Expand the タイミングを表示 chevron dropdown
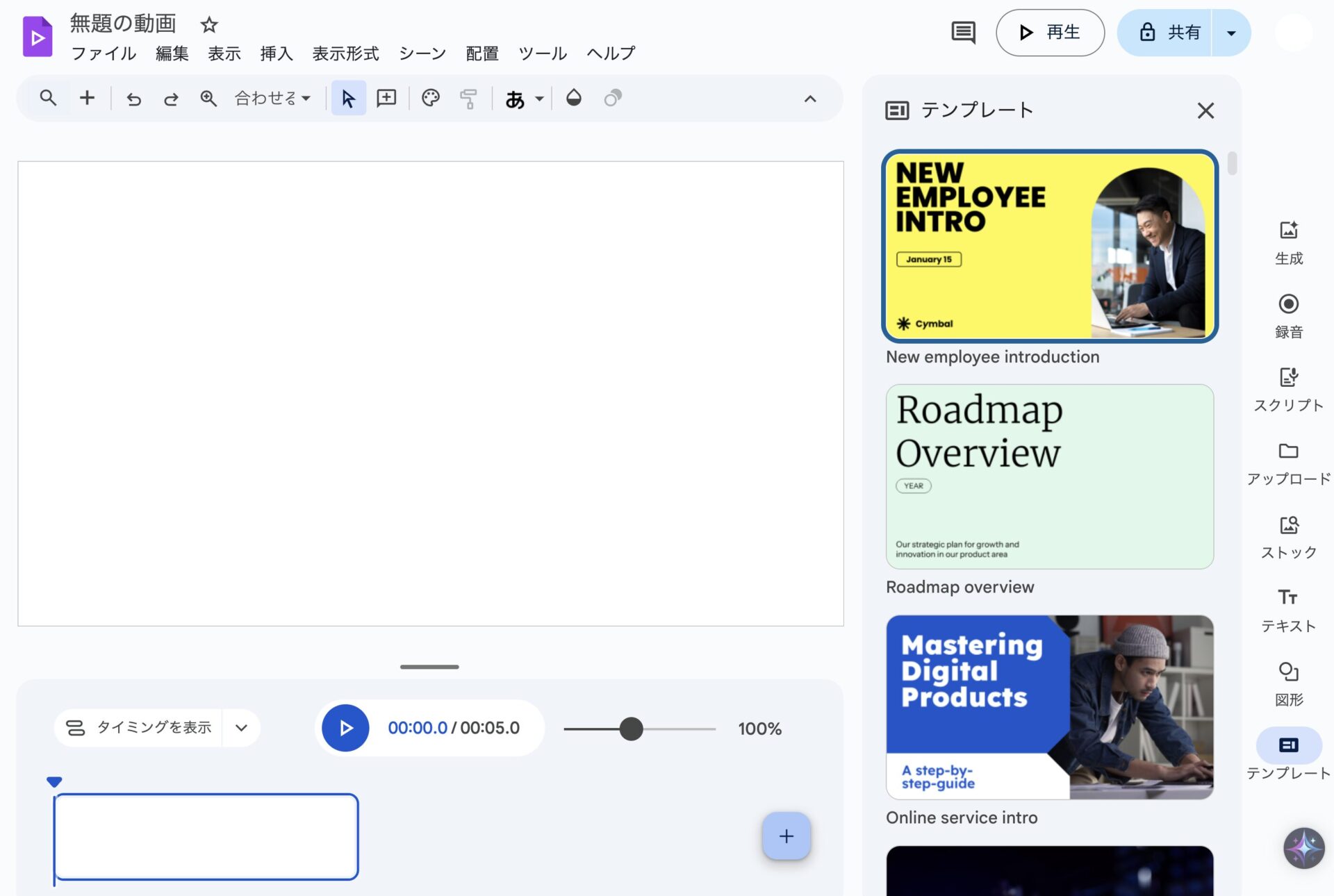The height and width of the screenshot is (896, 1334). pos(241,728)
